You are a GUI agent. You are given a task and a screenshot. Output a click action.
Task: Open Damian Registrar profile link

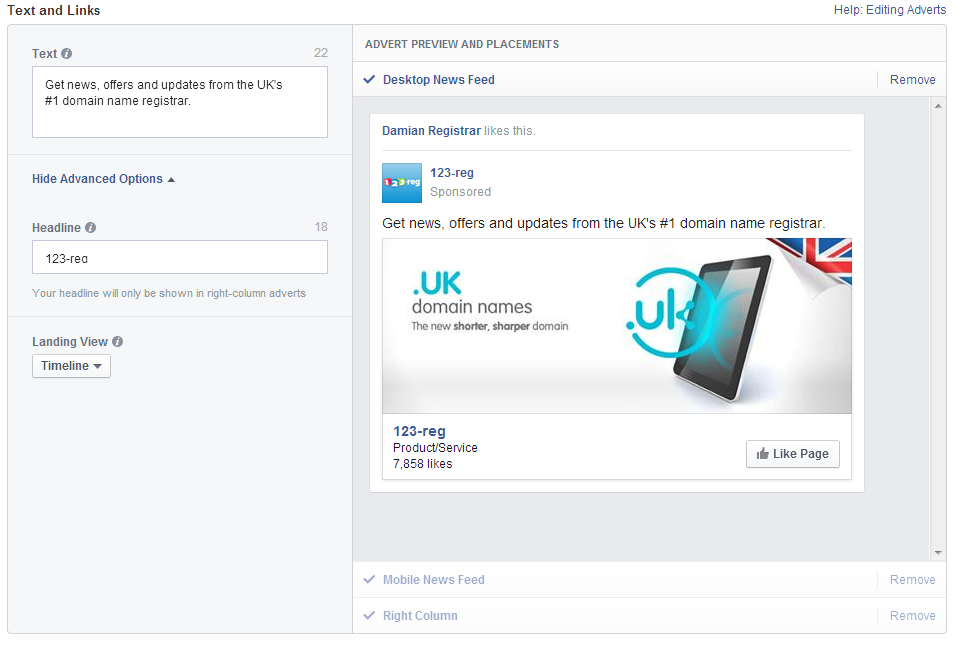click(431, 131)
